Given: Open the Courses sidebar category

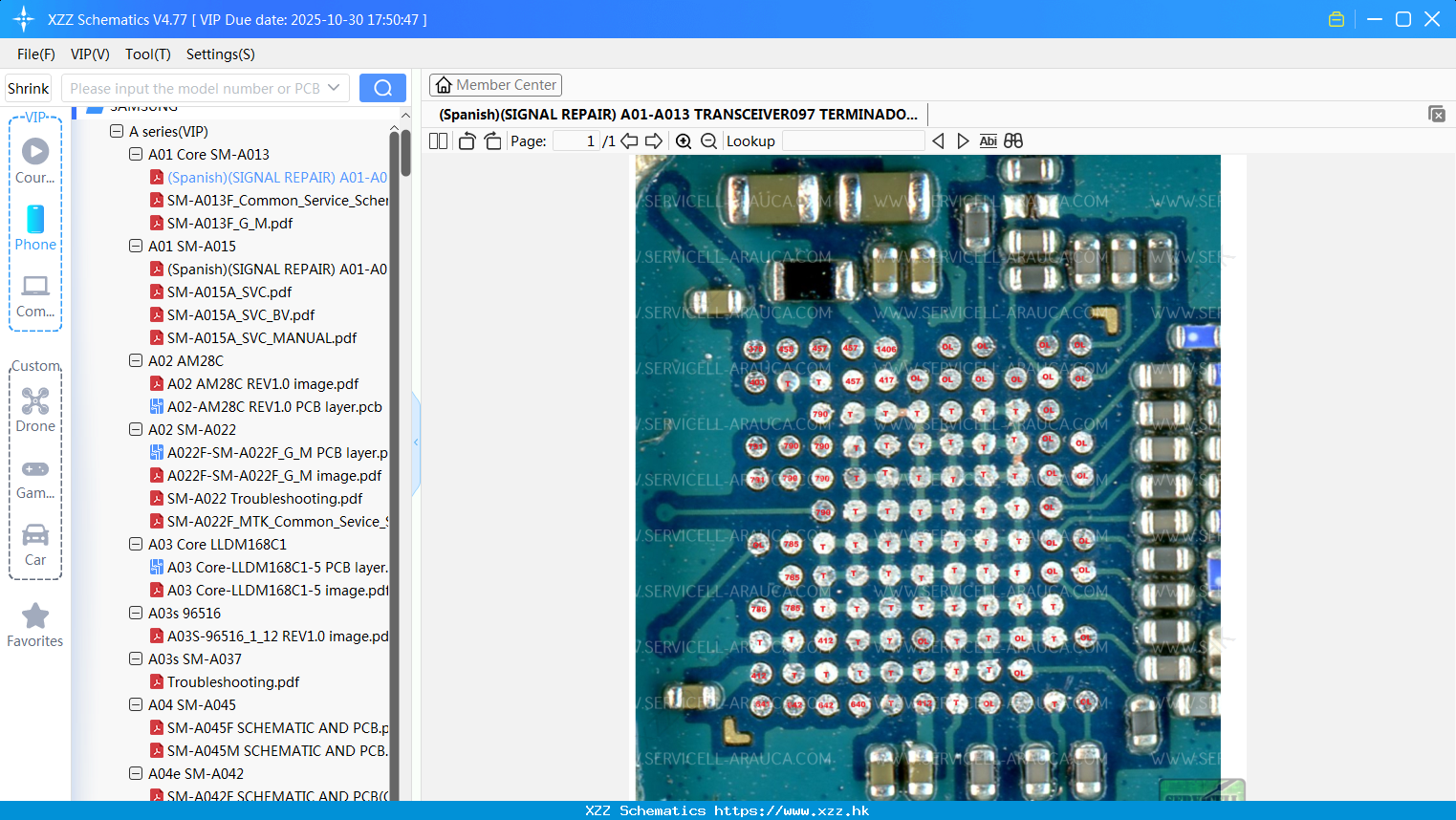Looking at the screenshot, I should coord(35,161).
